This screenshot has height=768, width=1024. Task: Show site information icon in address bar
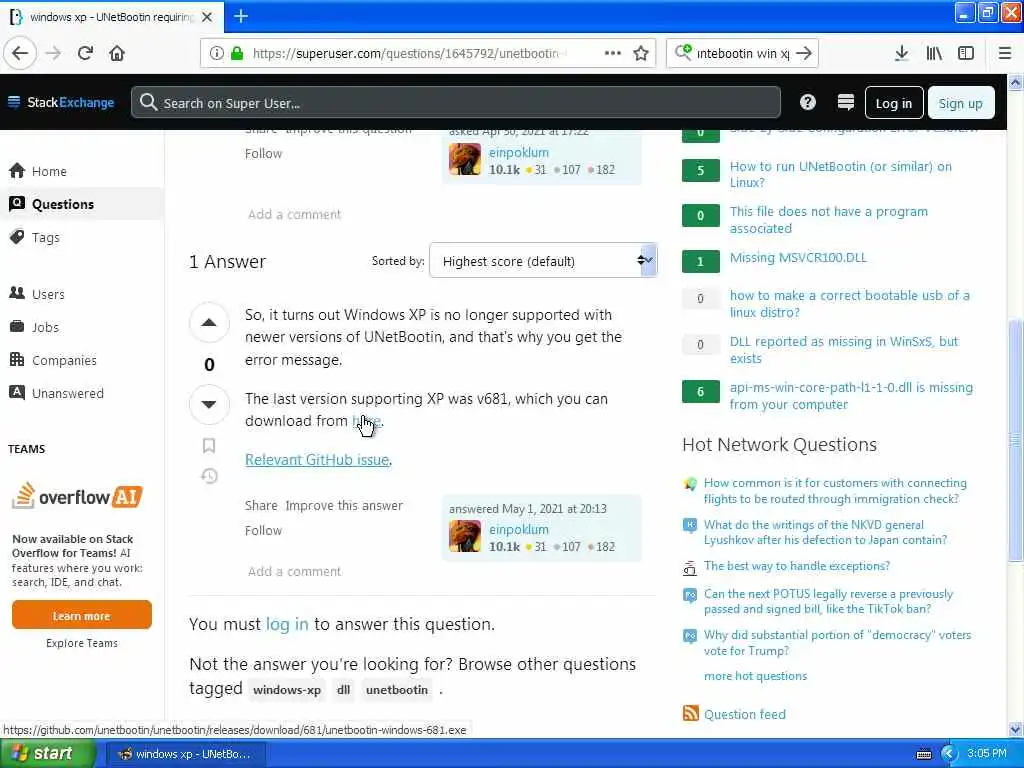[216, 53]
